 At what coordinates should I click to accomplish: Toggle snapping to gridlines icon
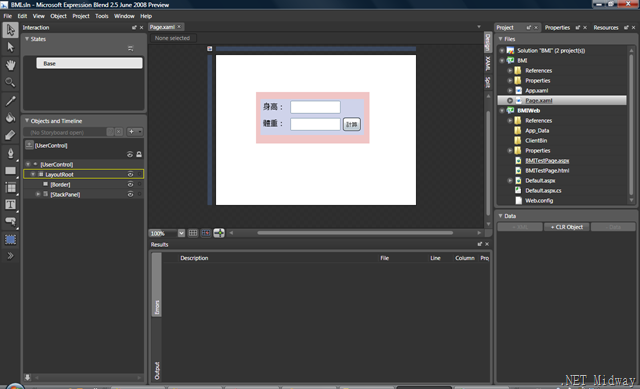coord(206,233)
